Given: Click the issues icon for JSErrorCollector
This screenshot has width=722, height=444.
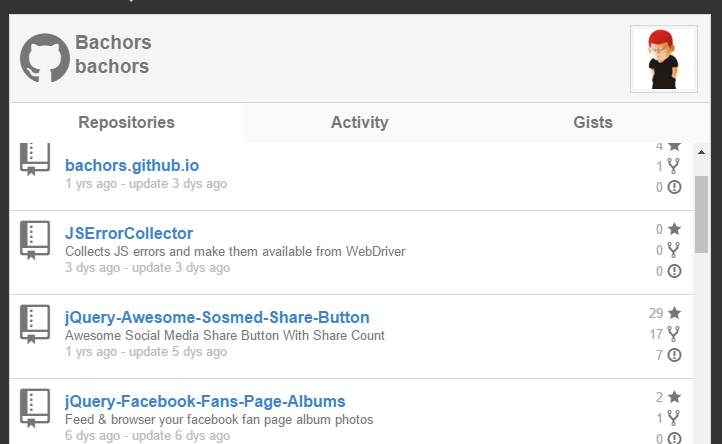Looking at the screenshot, I should (674, 271).
